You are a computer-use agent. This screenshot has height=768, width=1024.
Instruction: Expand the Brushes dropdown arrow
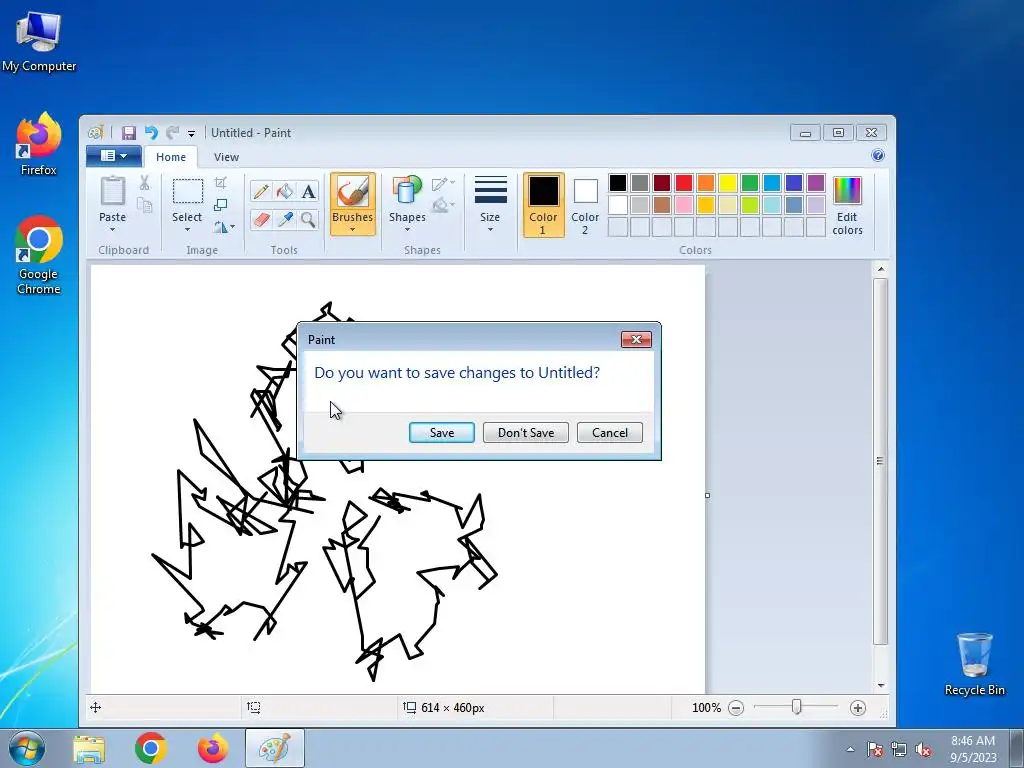(353, 230)
